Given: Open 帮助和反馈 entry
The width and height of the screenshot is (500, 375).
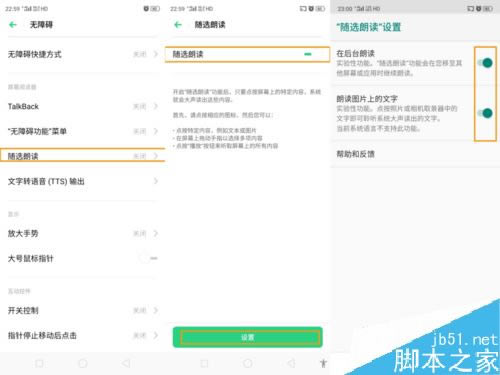Looking at the screenshot, I should point(415,154).
